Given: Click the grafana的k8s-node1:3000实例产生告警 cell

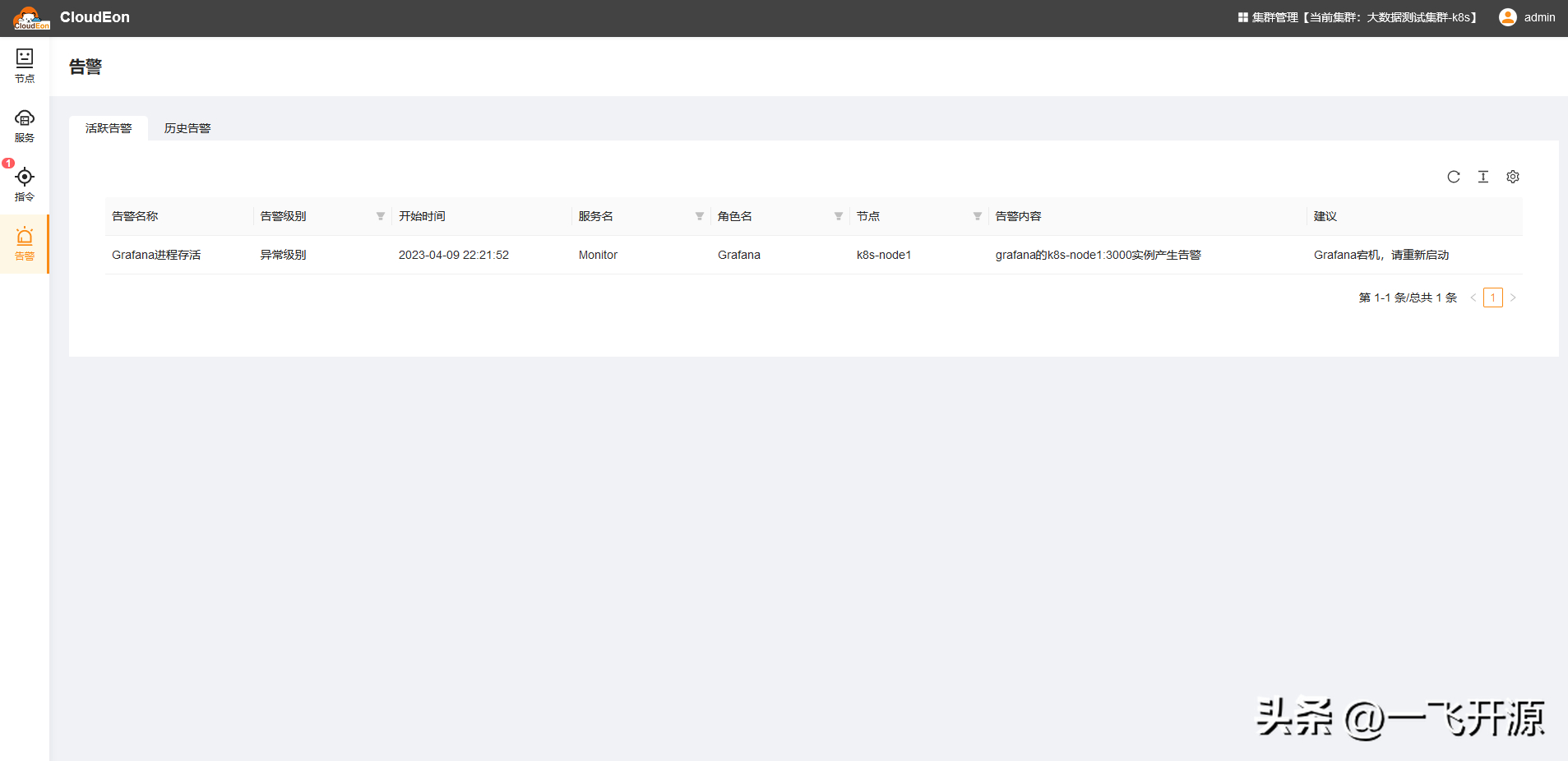Looking at the screenshot, I should point(1098,255).
